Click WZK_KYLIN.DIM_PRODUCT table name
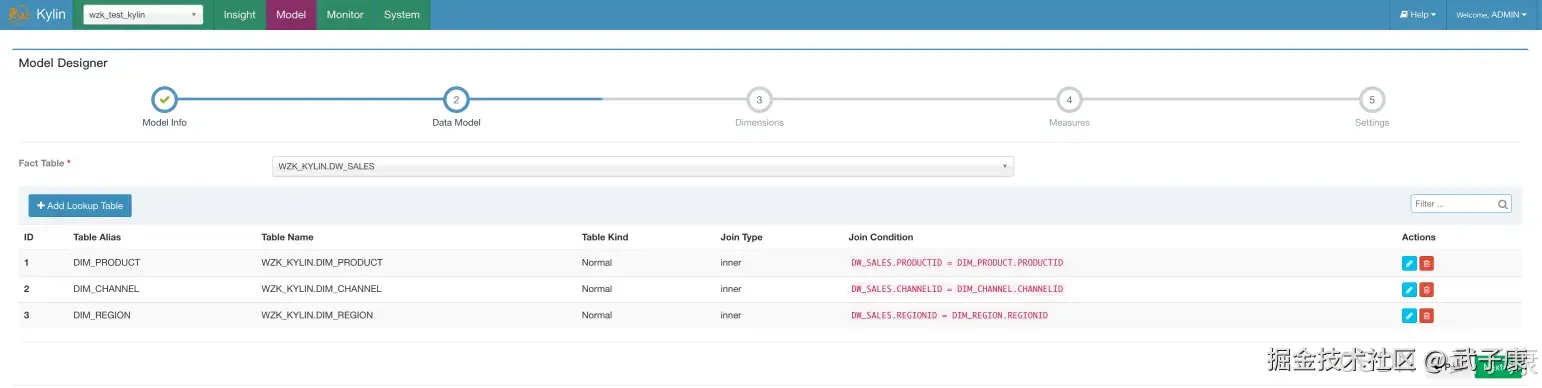Viewport: 1542px width, 388px height. 322,263
